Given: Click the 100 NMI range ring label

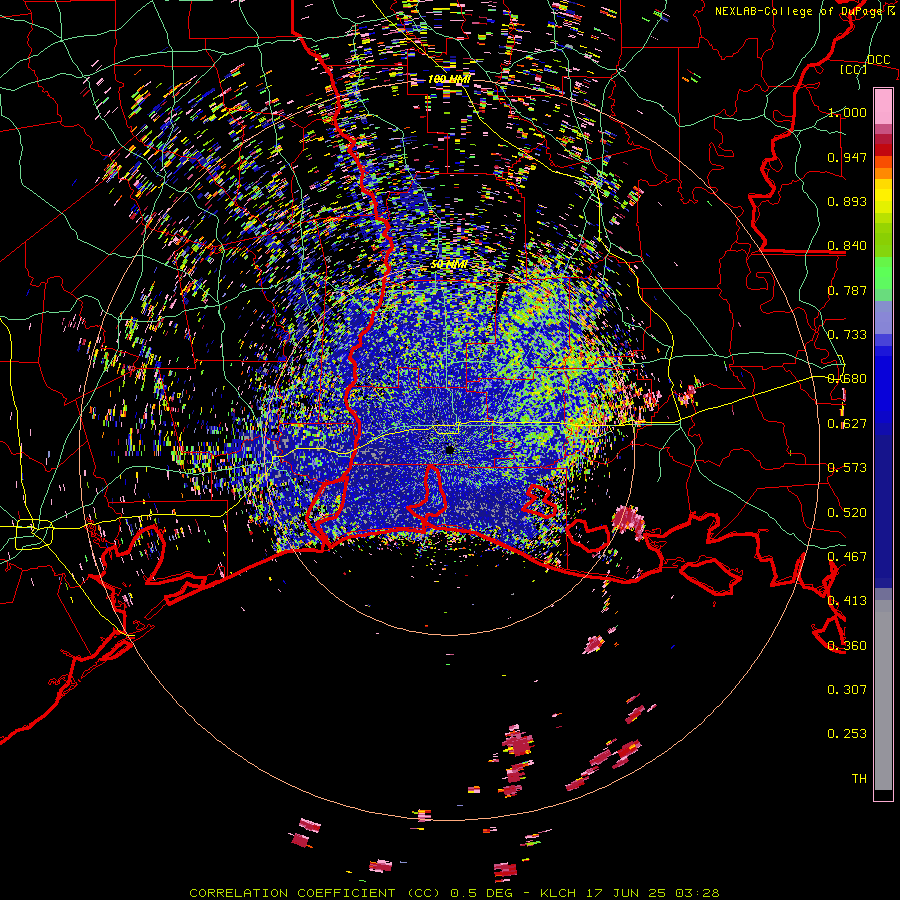Looking at the screenshot, I should pyautogui.click(x=449, y=79).
